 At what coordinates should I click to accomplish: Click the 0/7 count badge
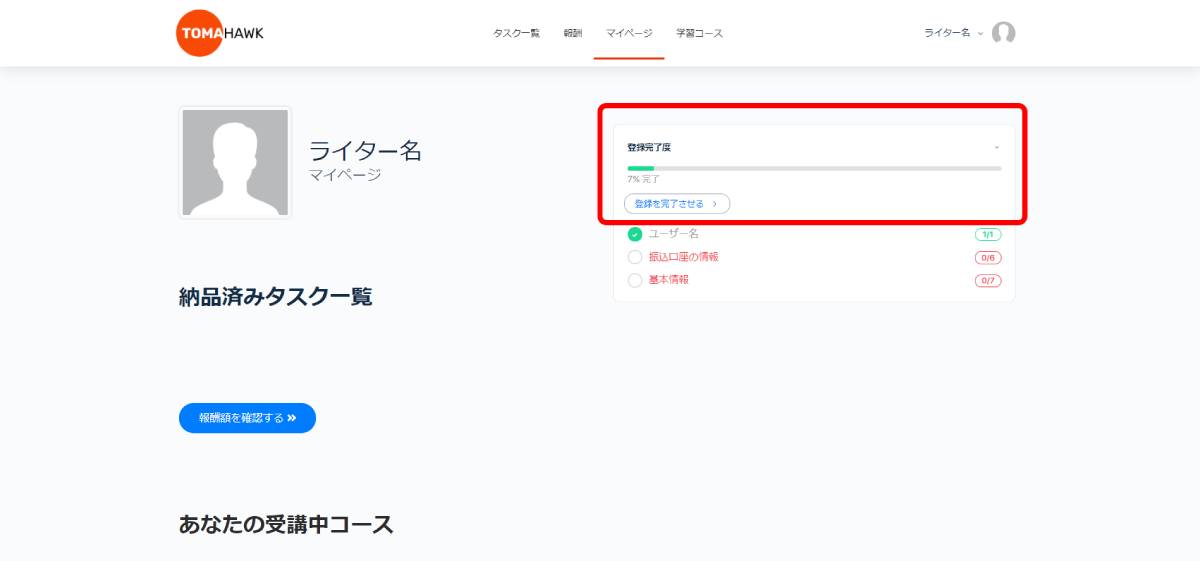pos(987,280)
